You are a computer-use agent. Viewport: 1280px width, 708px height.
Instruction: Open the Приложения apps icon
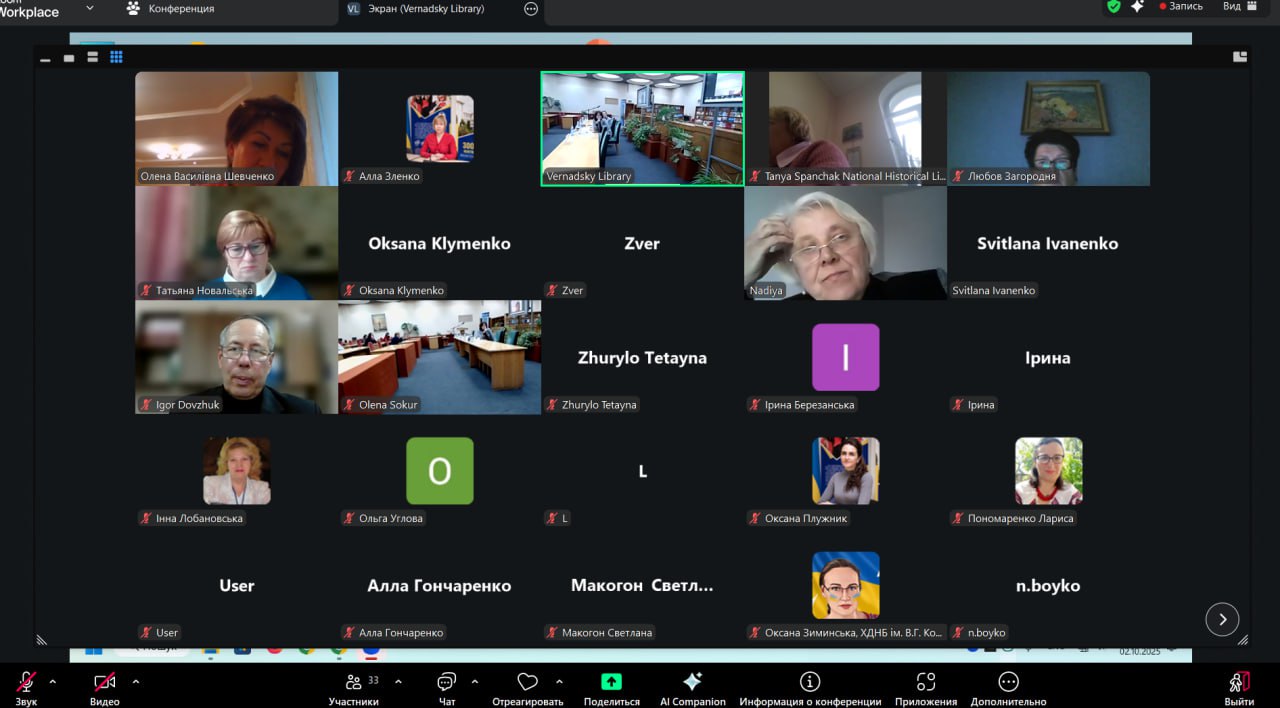[925, 683]
